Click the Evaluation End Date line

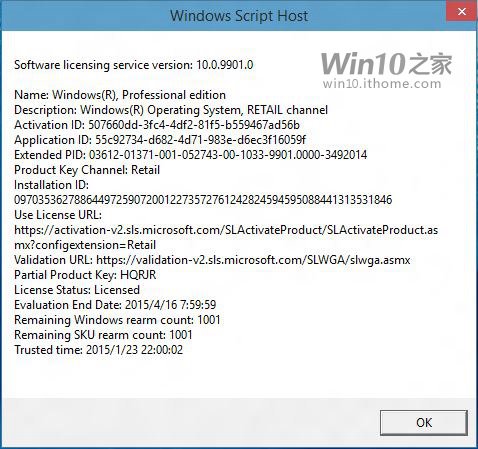tap(115, 305)
